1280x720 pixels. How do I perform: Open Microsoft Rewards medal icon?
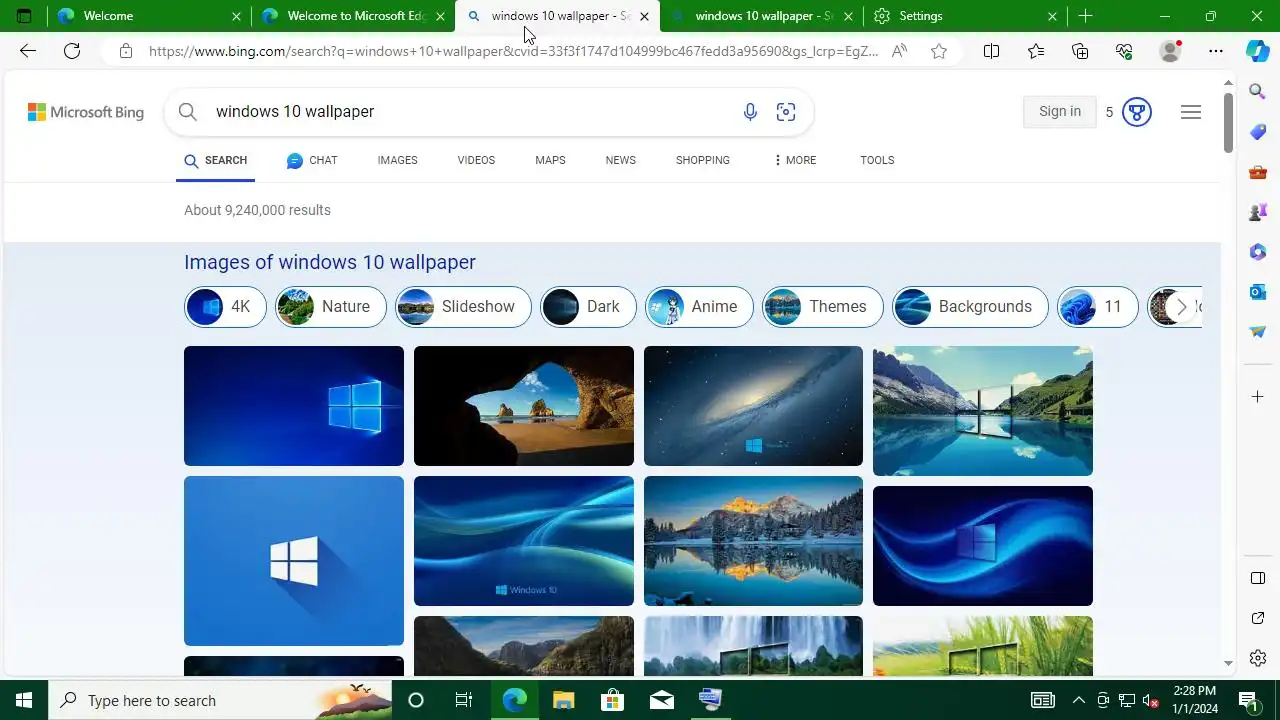tap(1136, 112)
